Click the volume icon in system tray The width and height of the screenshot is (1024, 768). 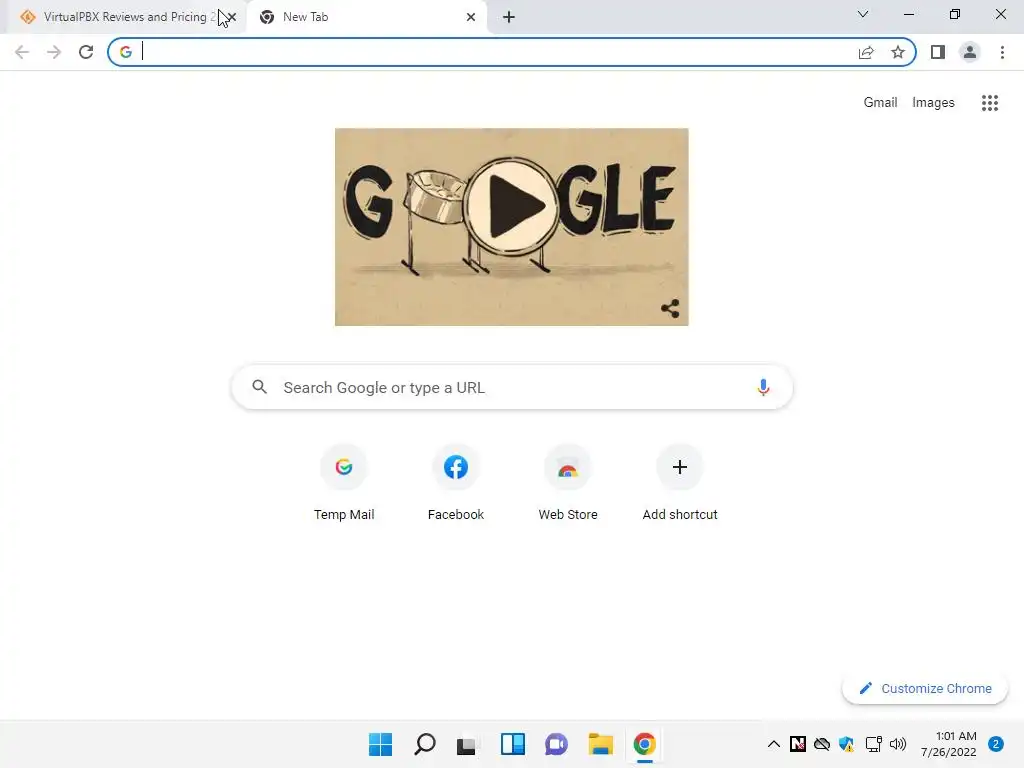click(898, 744)
